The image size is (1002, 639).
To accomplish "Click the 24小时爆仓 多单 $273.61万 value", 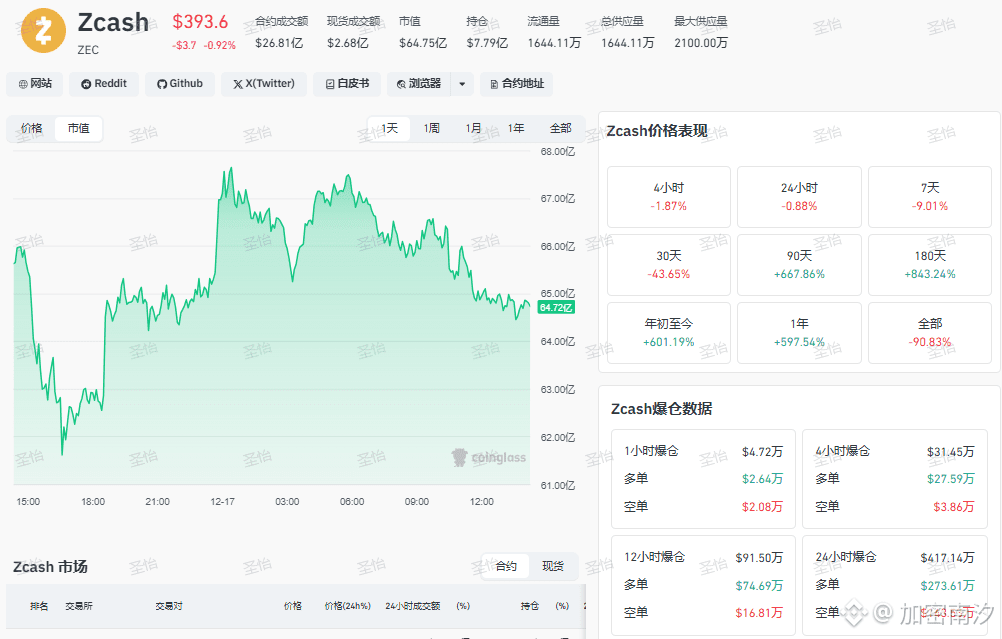I will (947, 585).
